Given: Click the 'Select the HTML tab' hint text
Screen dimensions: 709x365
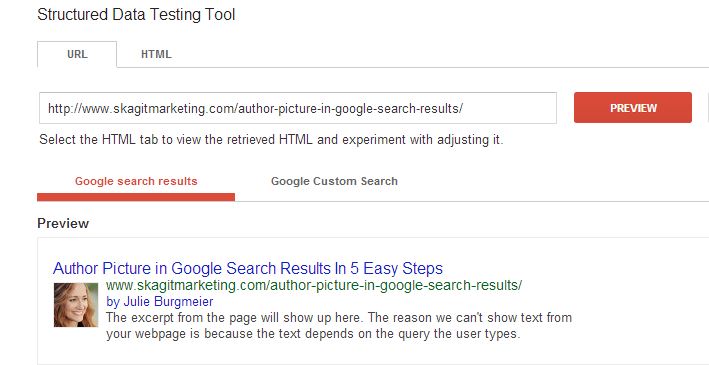Looking at the screenshot, I should 271,139.
